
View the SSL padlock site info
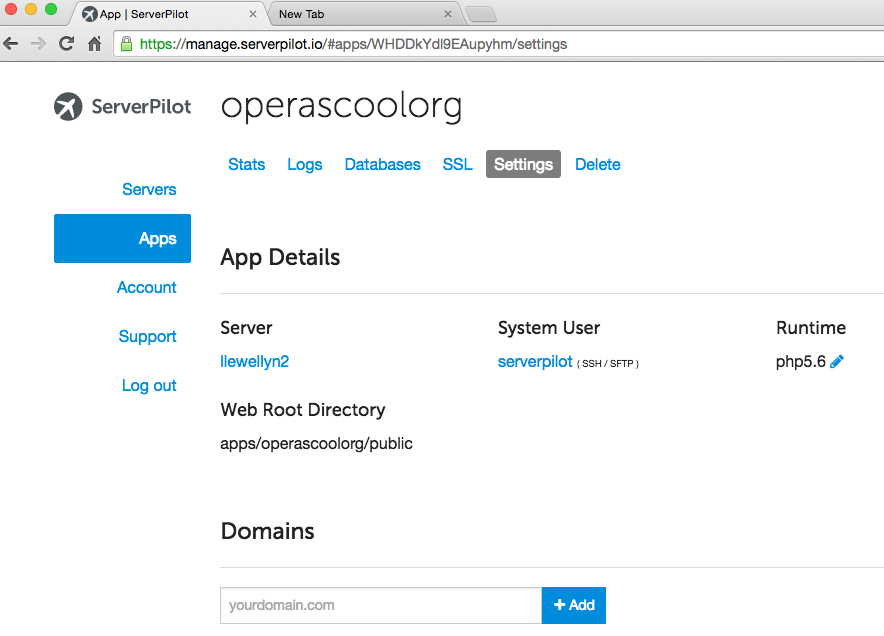[127, 44]
